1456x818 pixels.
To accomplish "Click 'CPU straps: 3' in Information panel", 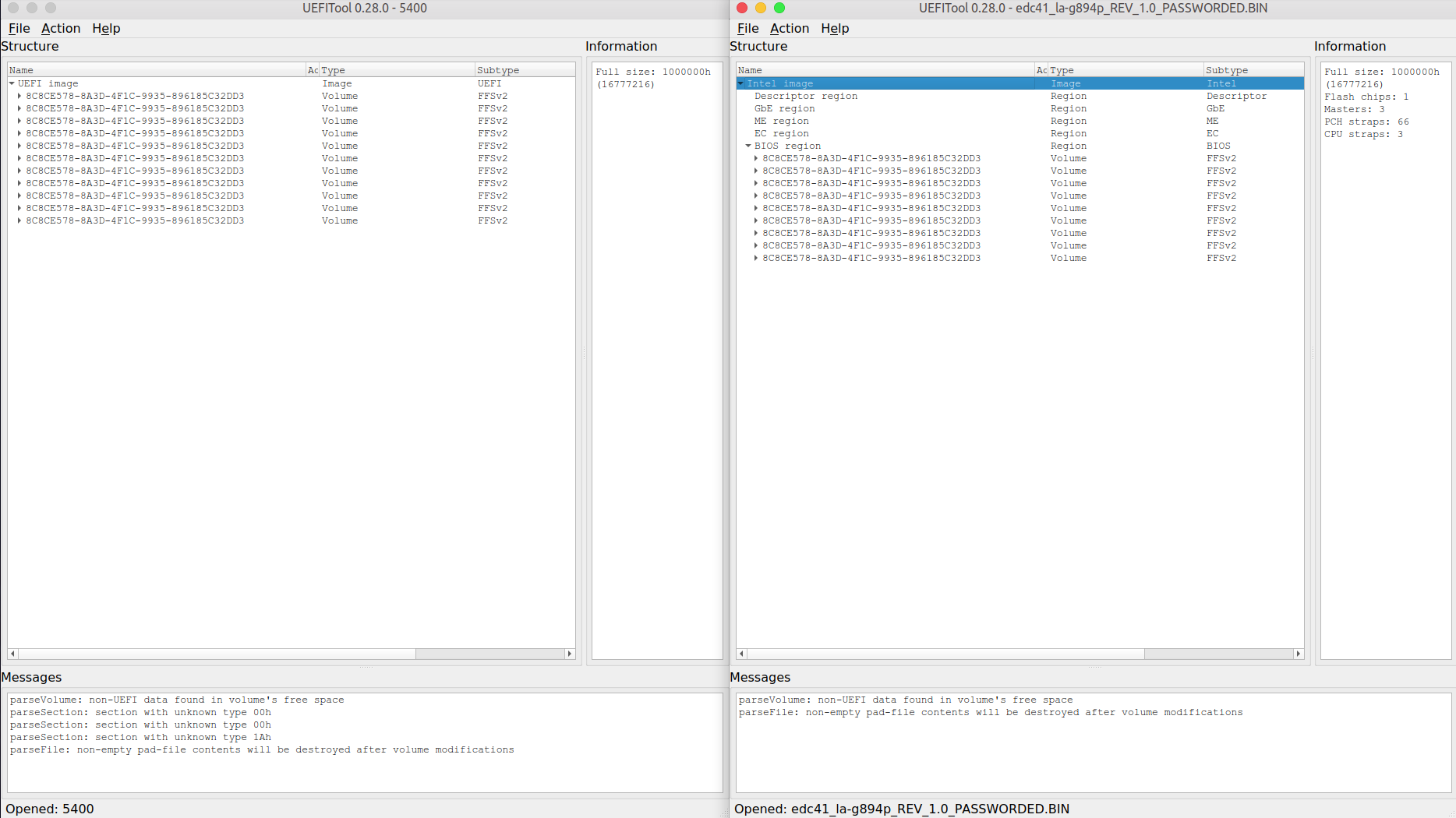I will (1363, 134).
